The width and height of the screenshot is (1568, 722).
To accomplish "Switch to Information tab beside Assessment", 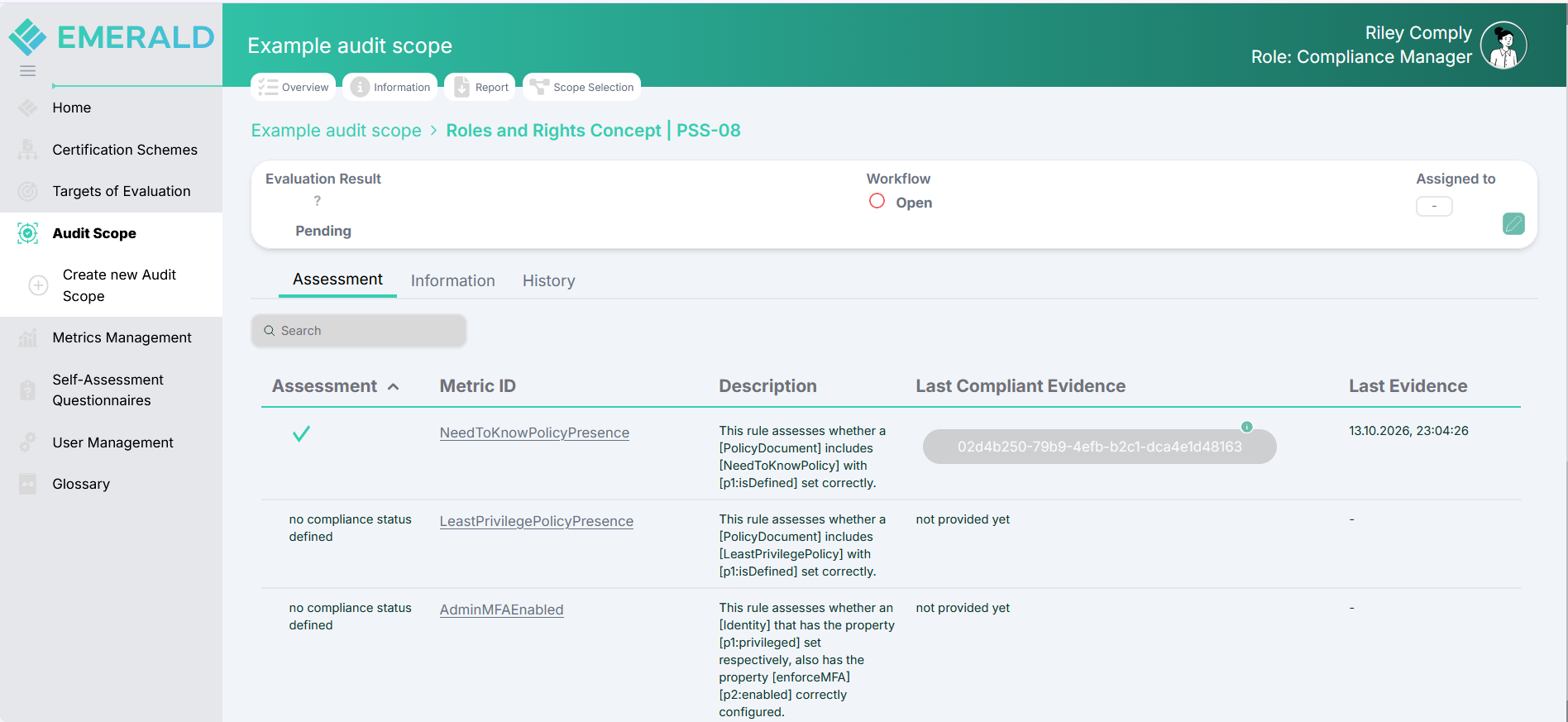I will pos(452,280).
